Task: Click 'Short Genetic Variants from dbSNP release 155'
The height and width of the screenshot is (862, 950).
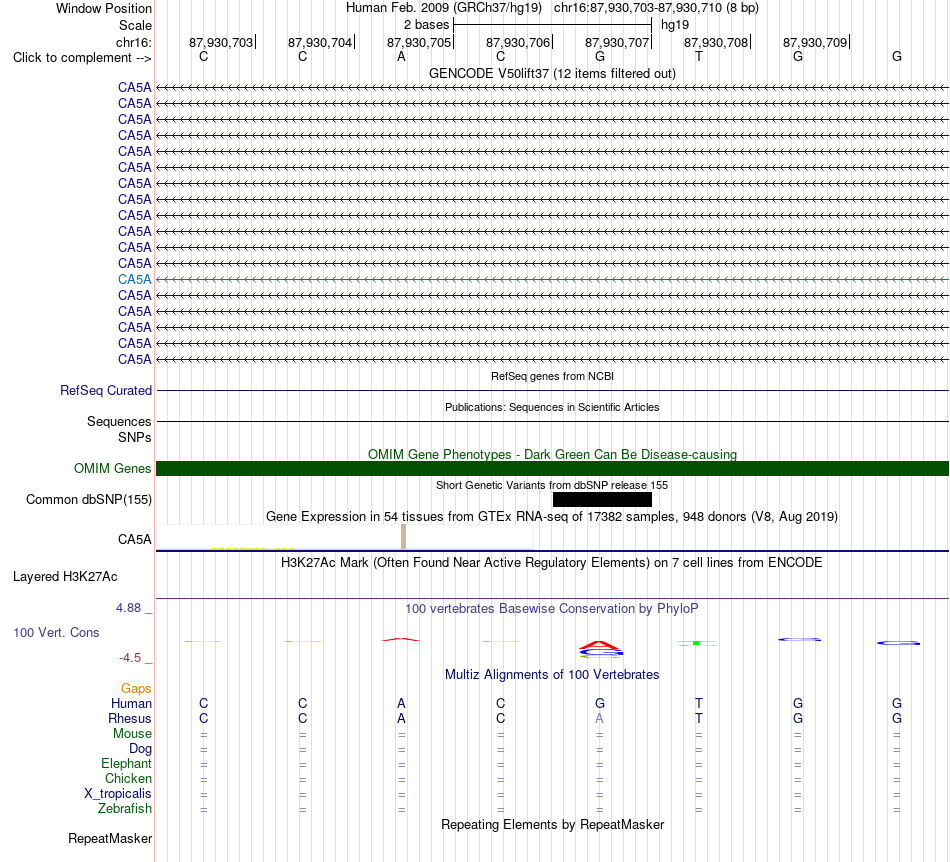Action: coord(552,485)
